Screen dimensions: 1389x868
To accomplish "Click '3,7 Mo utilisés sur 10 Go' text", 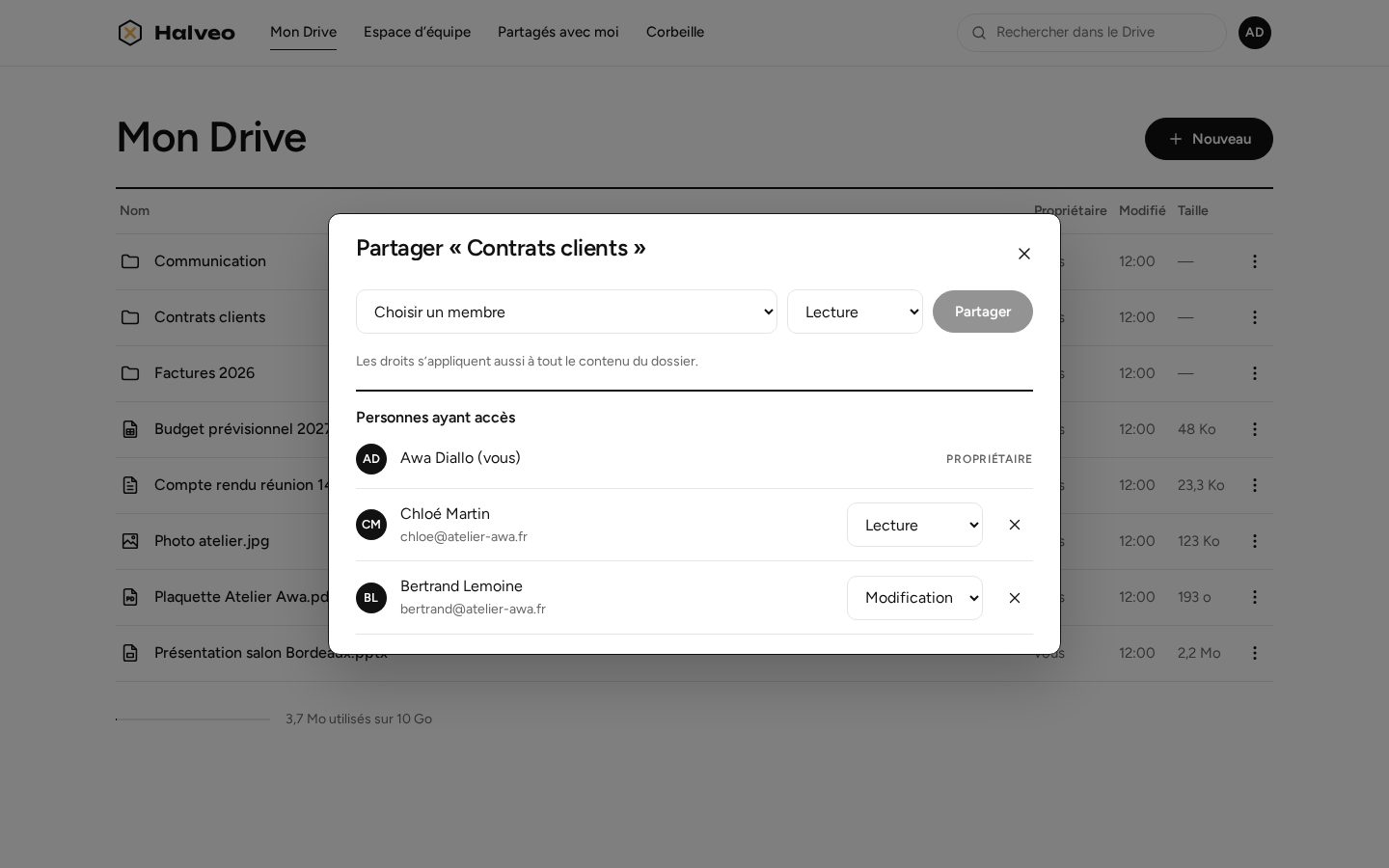I will [x=359, y=719].
